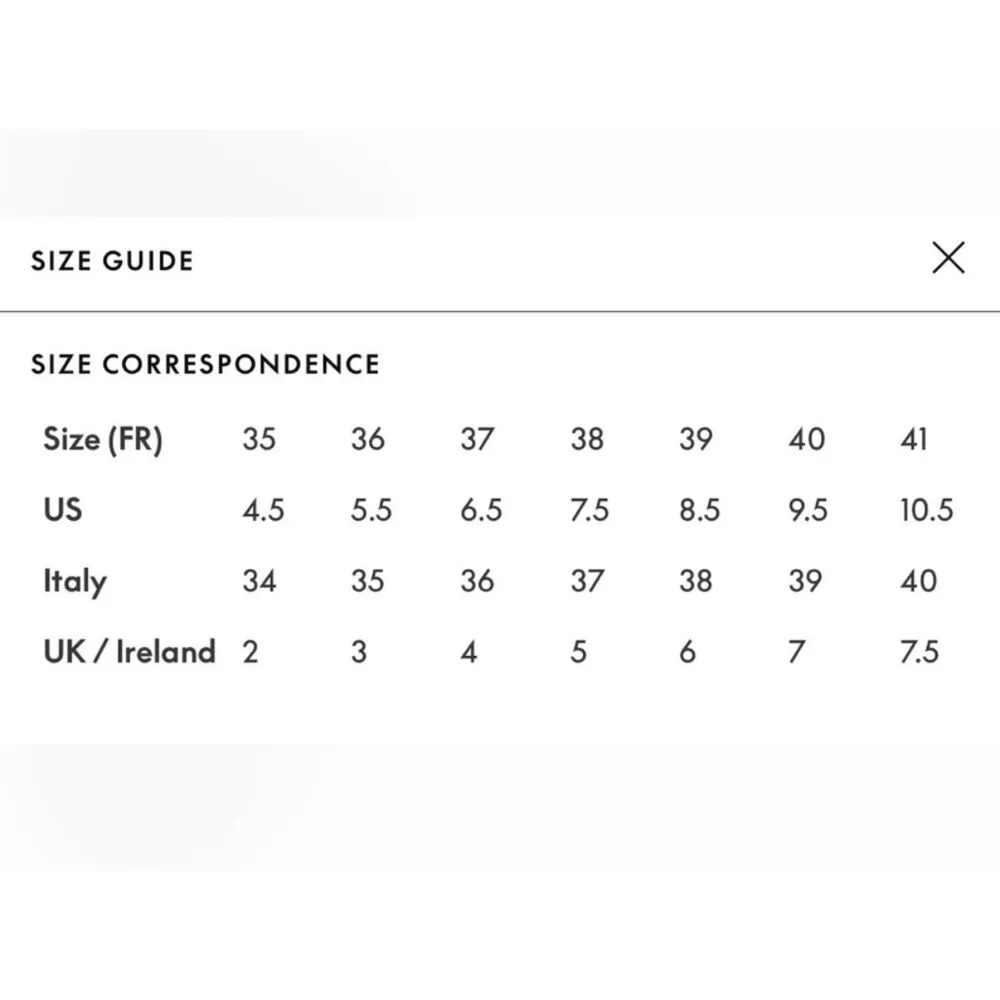Choose US size 5.5
Screen dimensions: 1000x1000
(x=371, y=510)
